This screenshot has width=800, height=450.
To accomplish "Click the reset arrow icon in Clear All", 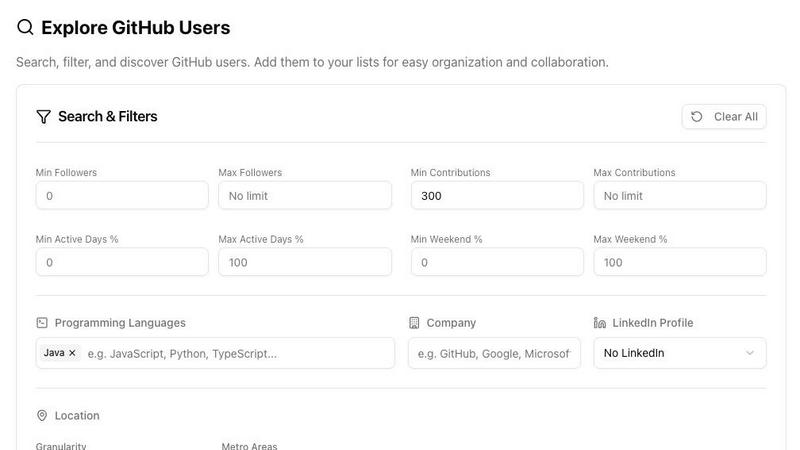I will click(697, 117).
